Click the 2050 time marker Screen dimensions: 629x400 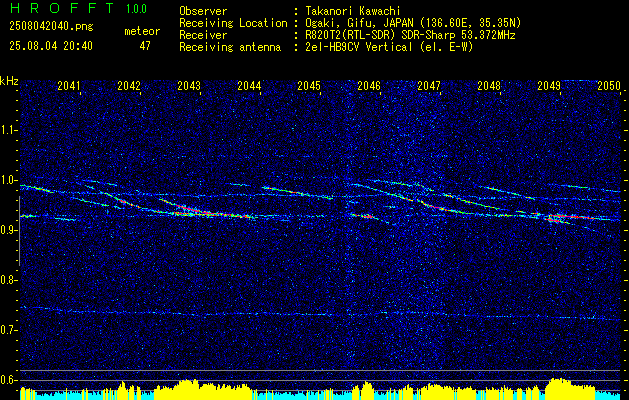[609, 86]
